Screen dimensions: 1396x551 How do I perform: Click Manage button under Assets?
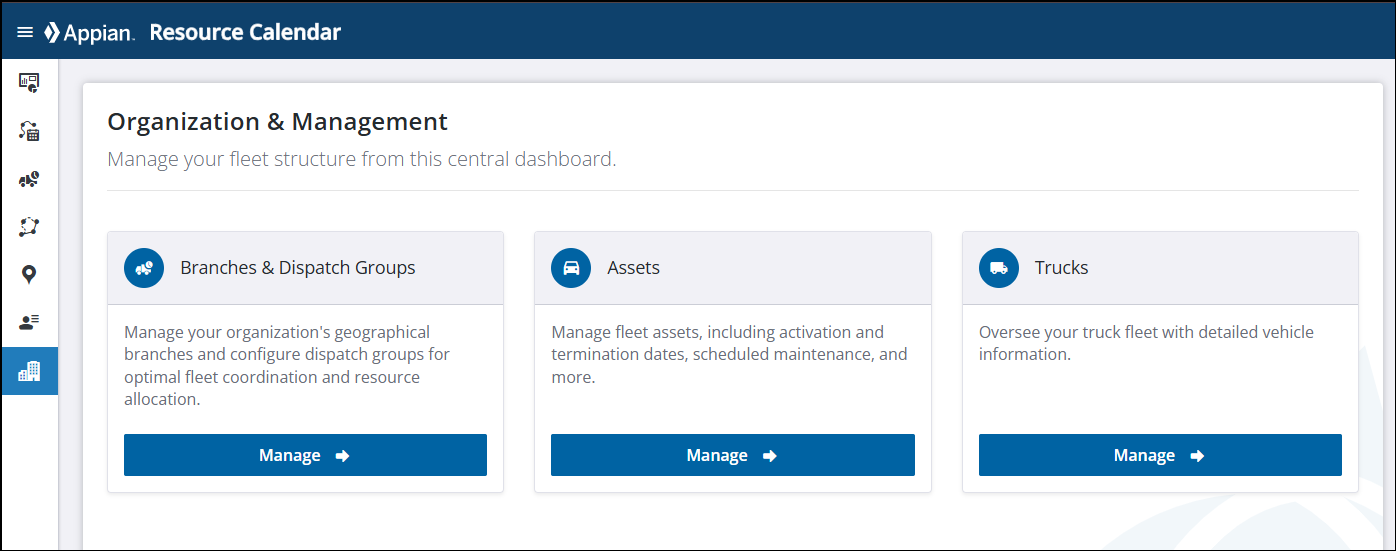[733, 455]
